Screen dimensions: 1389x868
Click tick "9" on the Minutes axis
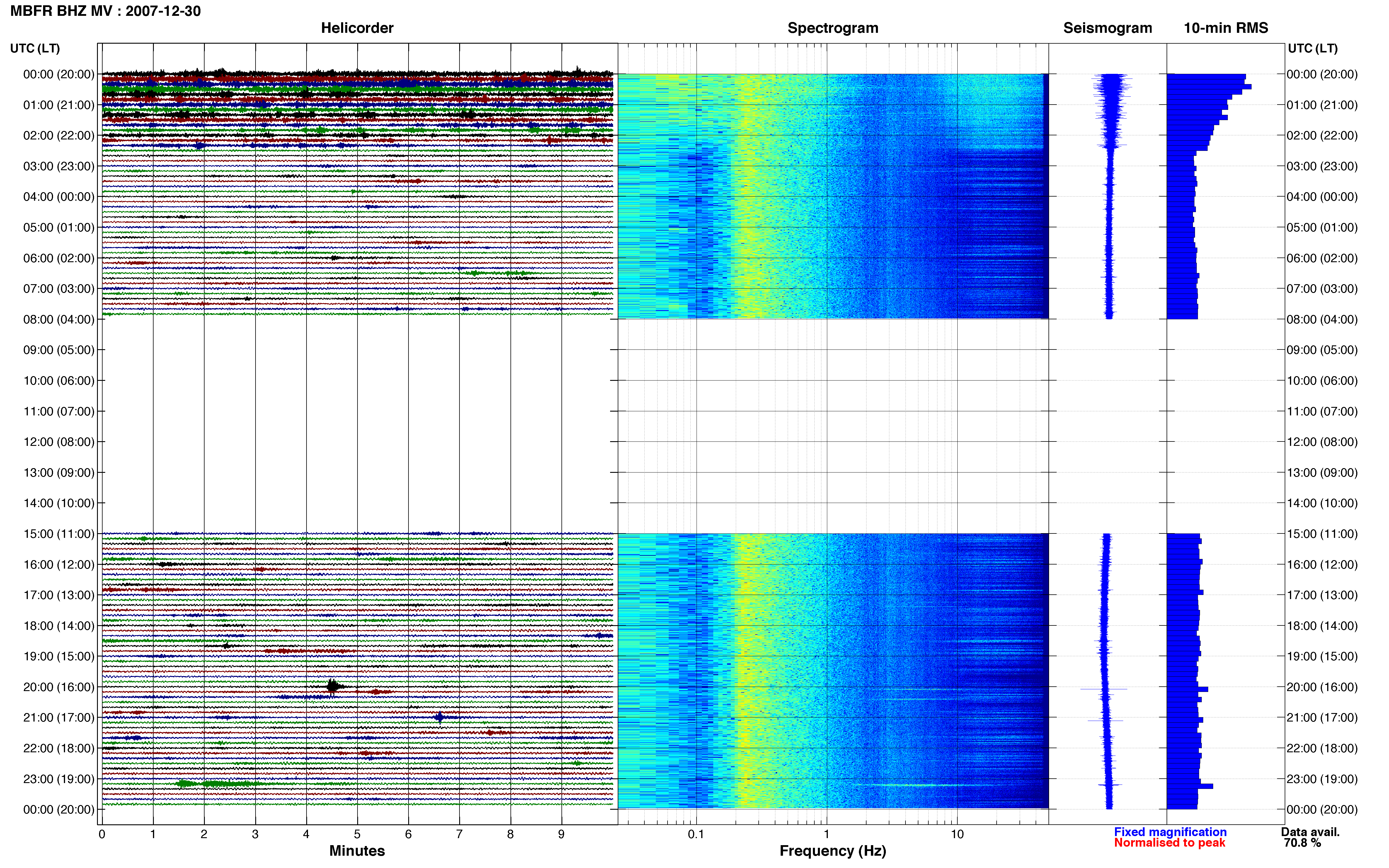pyautogui.click(x=561, y=834)
